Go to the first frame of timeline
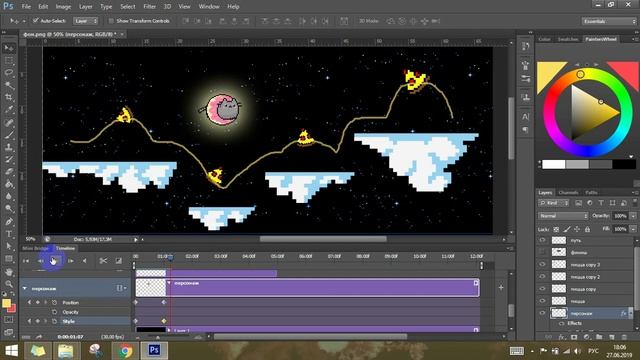Viewport: 640px width, 360px height. tap(26, 260)
